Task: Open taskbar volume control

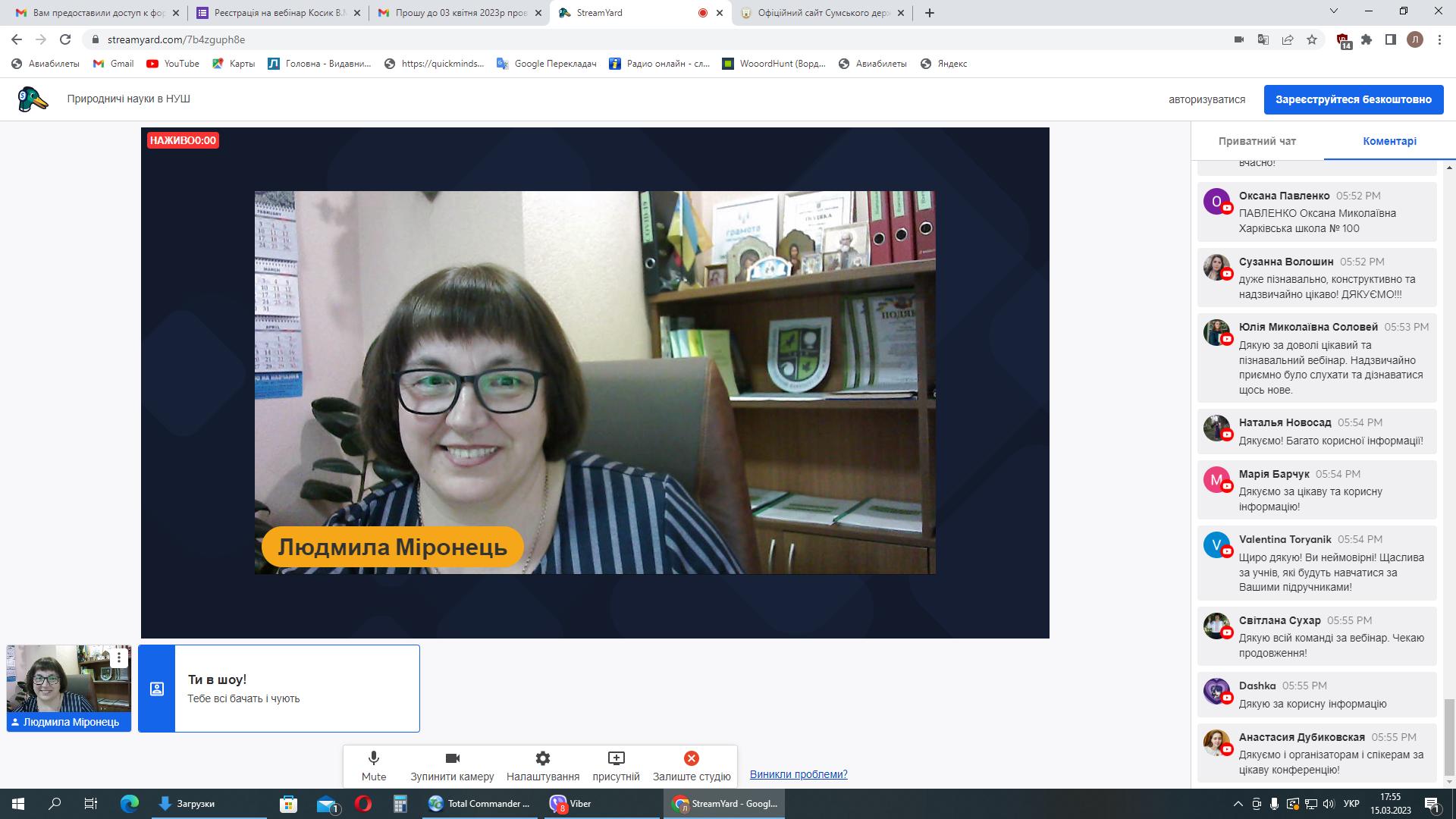Action: (1328, 804)
